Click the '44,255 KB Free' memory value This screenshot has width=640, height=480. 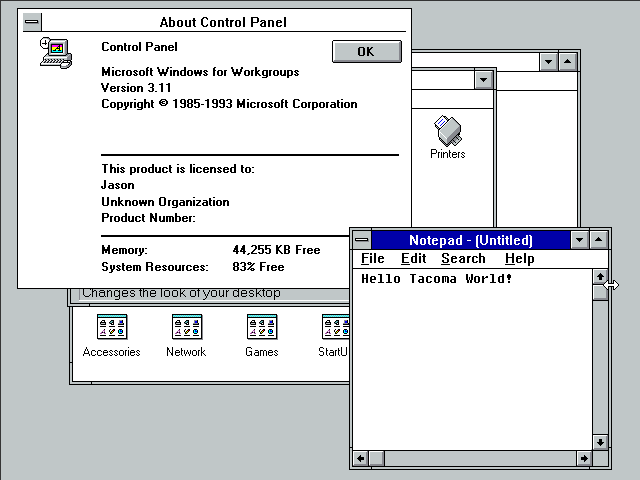tap(276, 250)
